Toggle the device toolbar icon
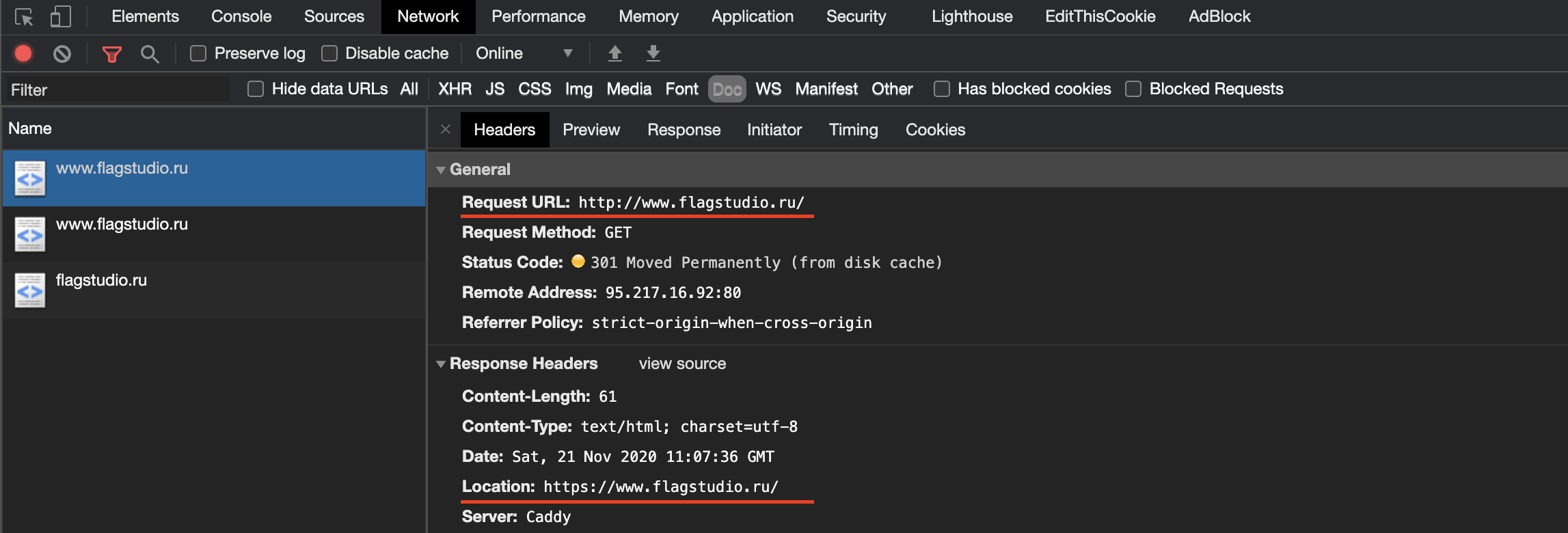 60,17
